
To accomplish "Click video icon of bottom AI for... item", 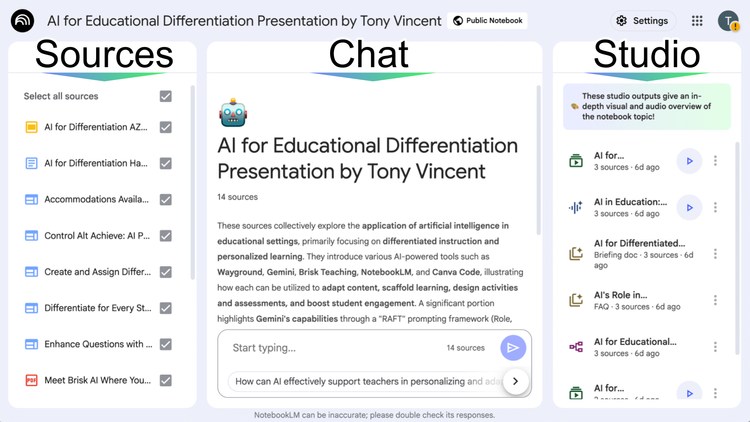I will (x=576, y=393).
